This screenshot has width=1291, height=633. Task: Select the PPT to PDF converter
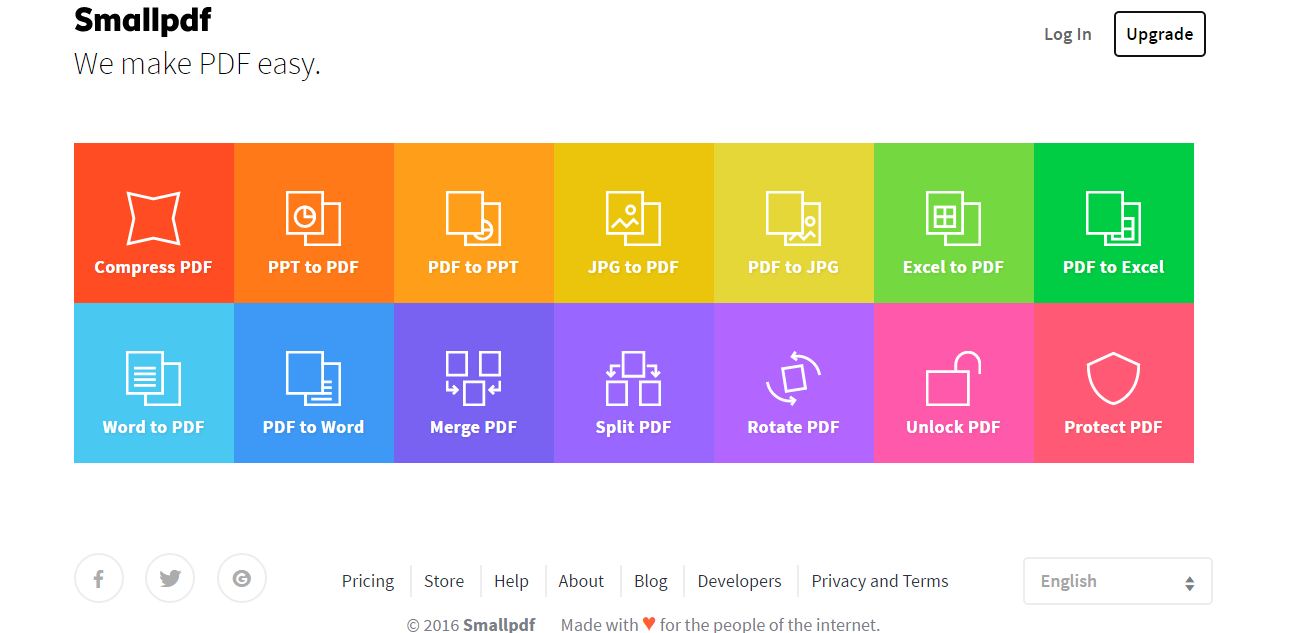click(x=314, y=223)
